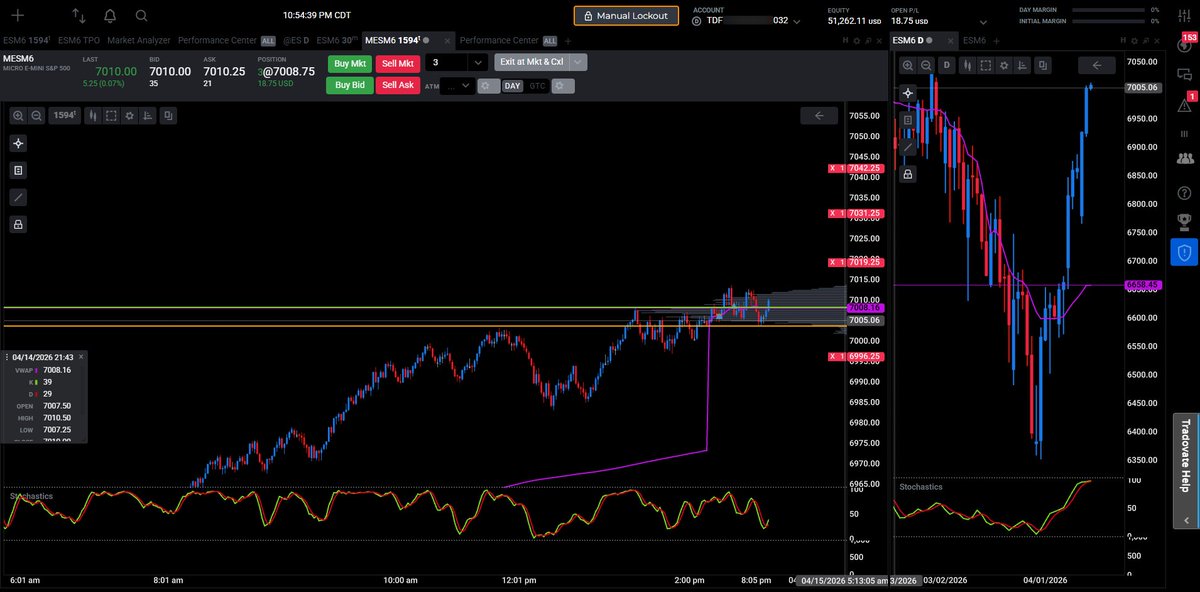The height and width of the screenshot is (592, 1200).
Task: Click the Buy Mkt button
Action: pos(349,63)
